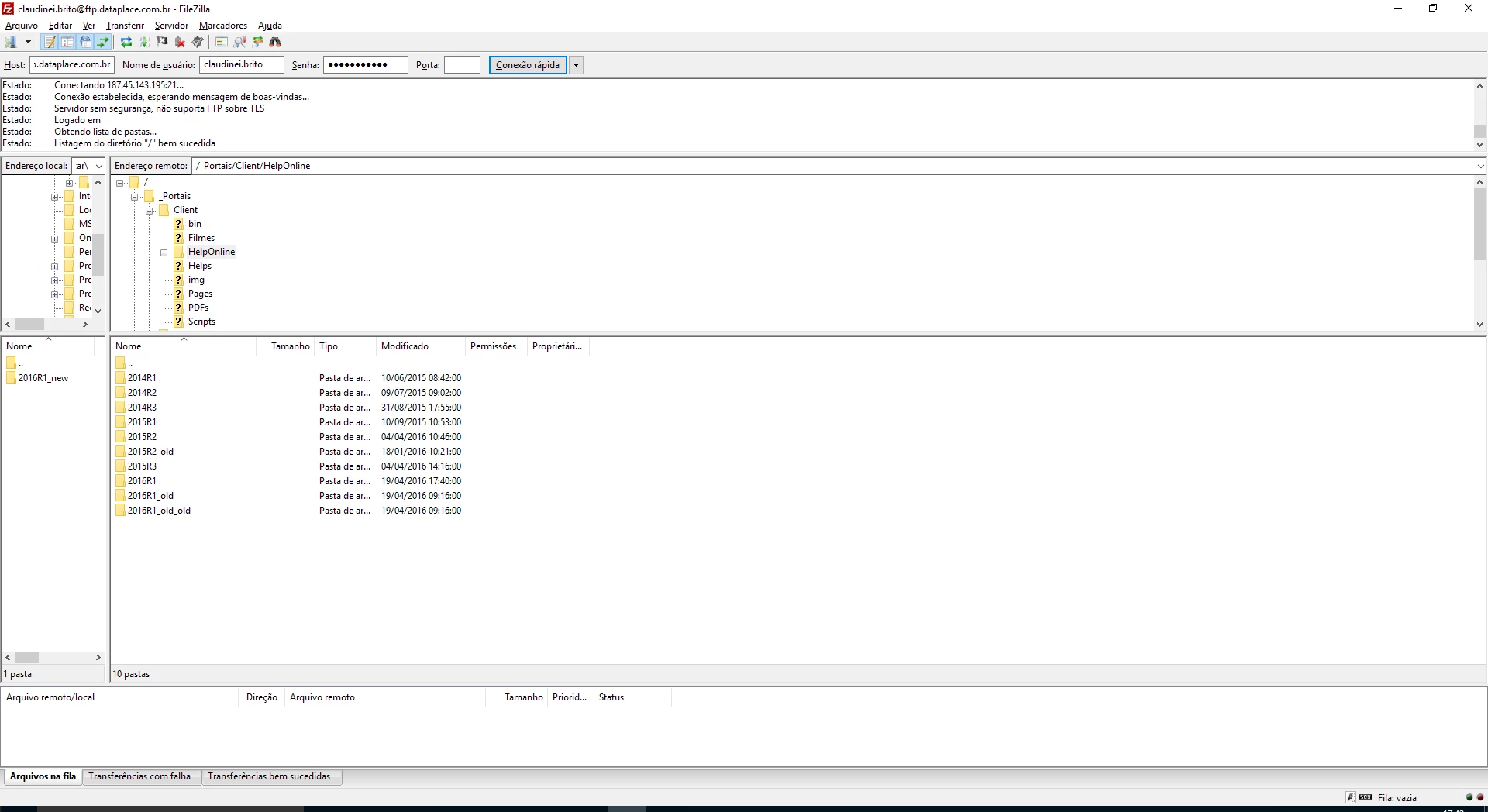The height and width of the screenshot is (812, 1488).
Task: Toggle processing of the transfer queue
Action: [x=144, y=42]
